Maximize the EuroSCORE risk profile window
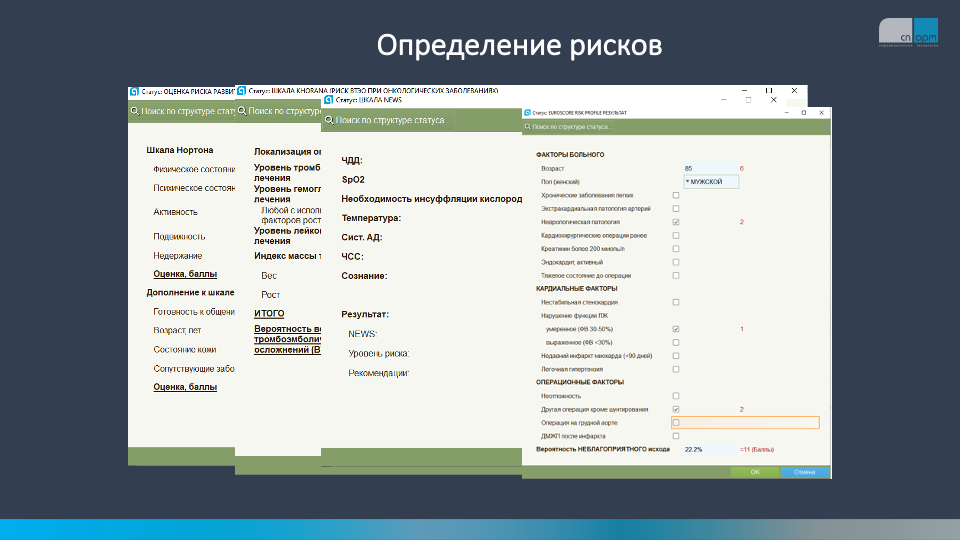The width and height of the screenshot is (960, 540). [804, 113]
